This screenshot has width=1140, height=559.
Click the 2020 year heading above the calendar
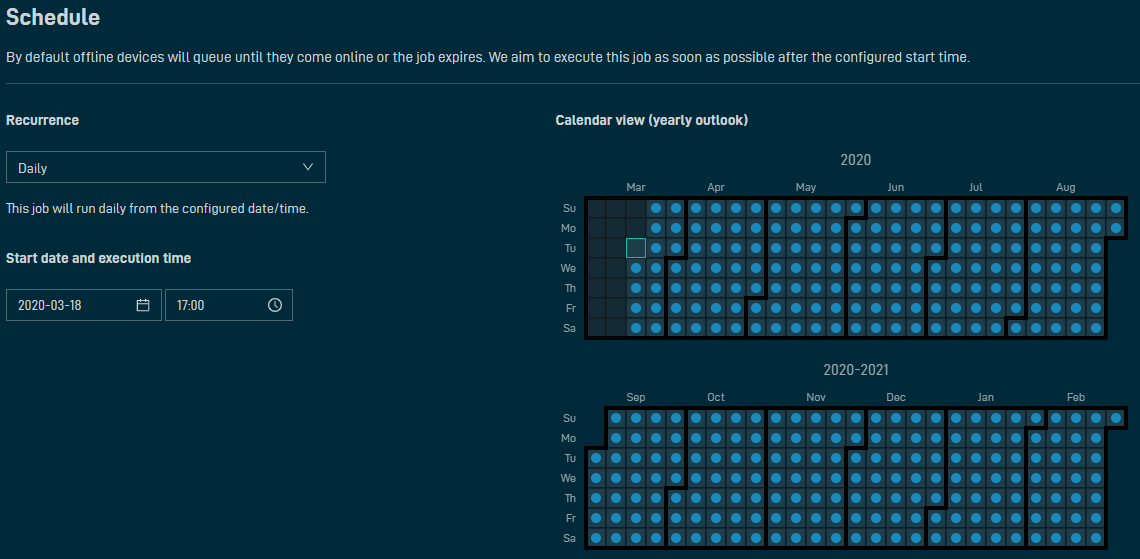856,160
